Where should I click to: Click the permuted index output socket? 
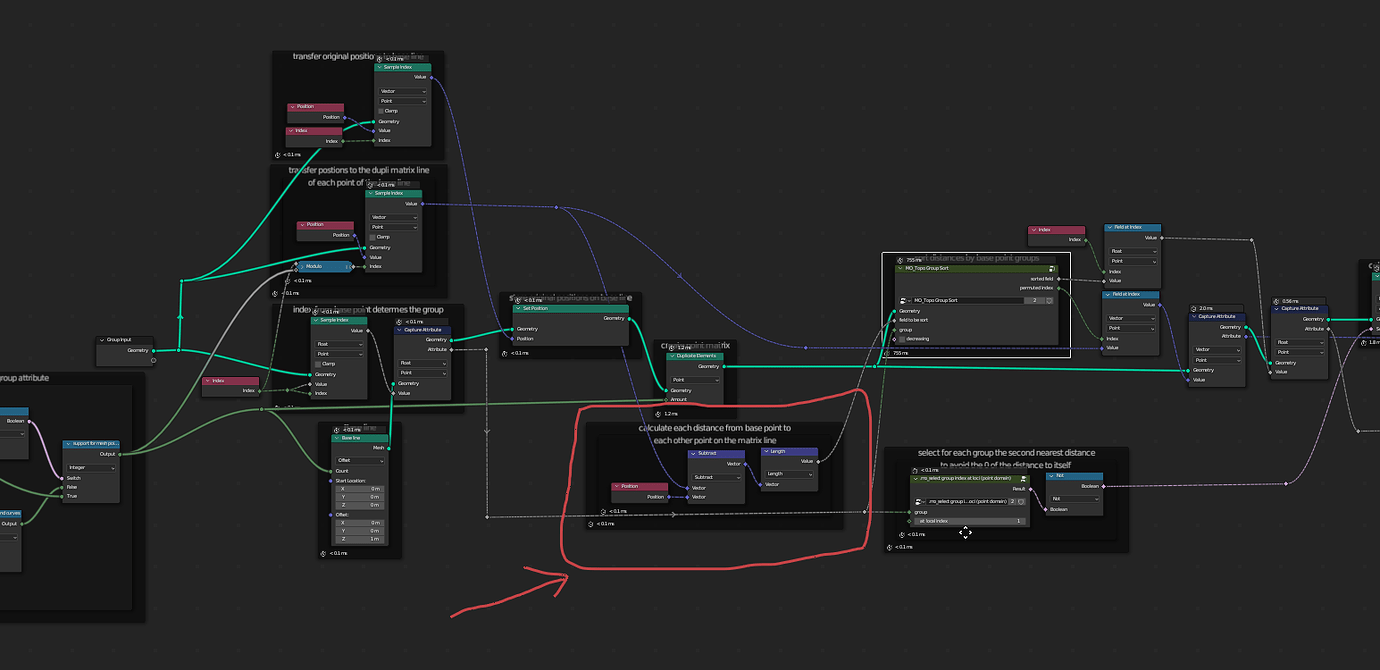click(x=1059, y=288)
